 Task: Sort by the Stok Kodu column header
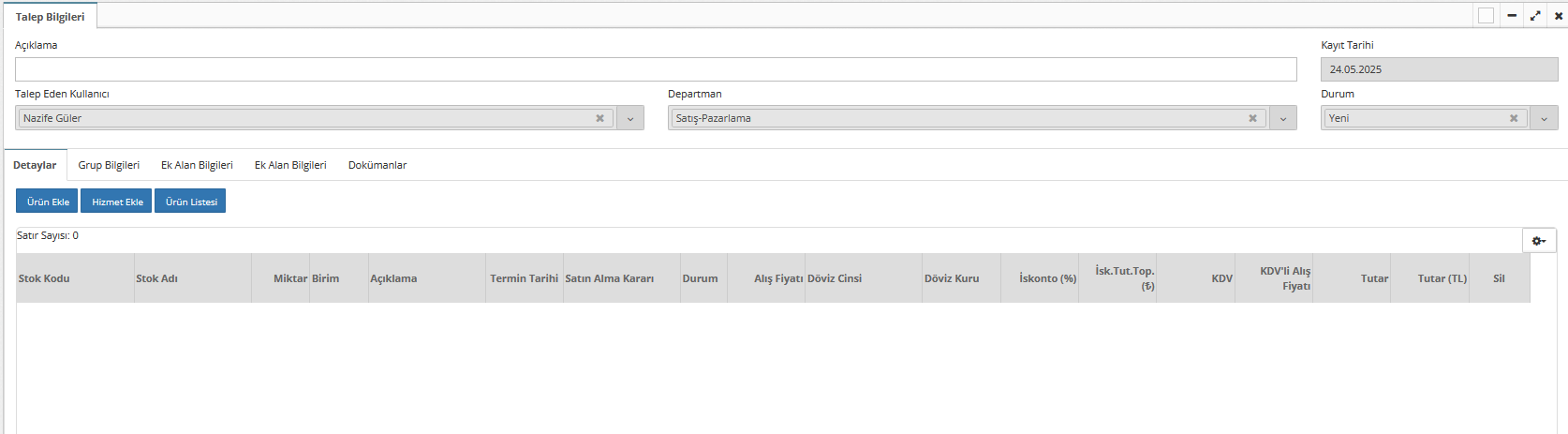click(44, 278)
